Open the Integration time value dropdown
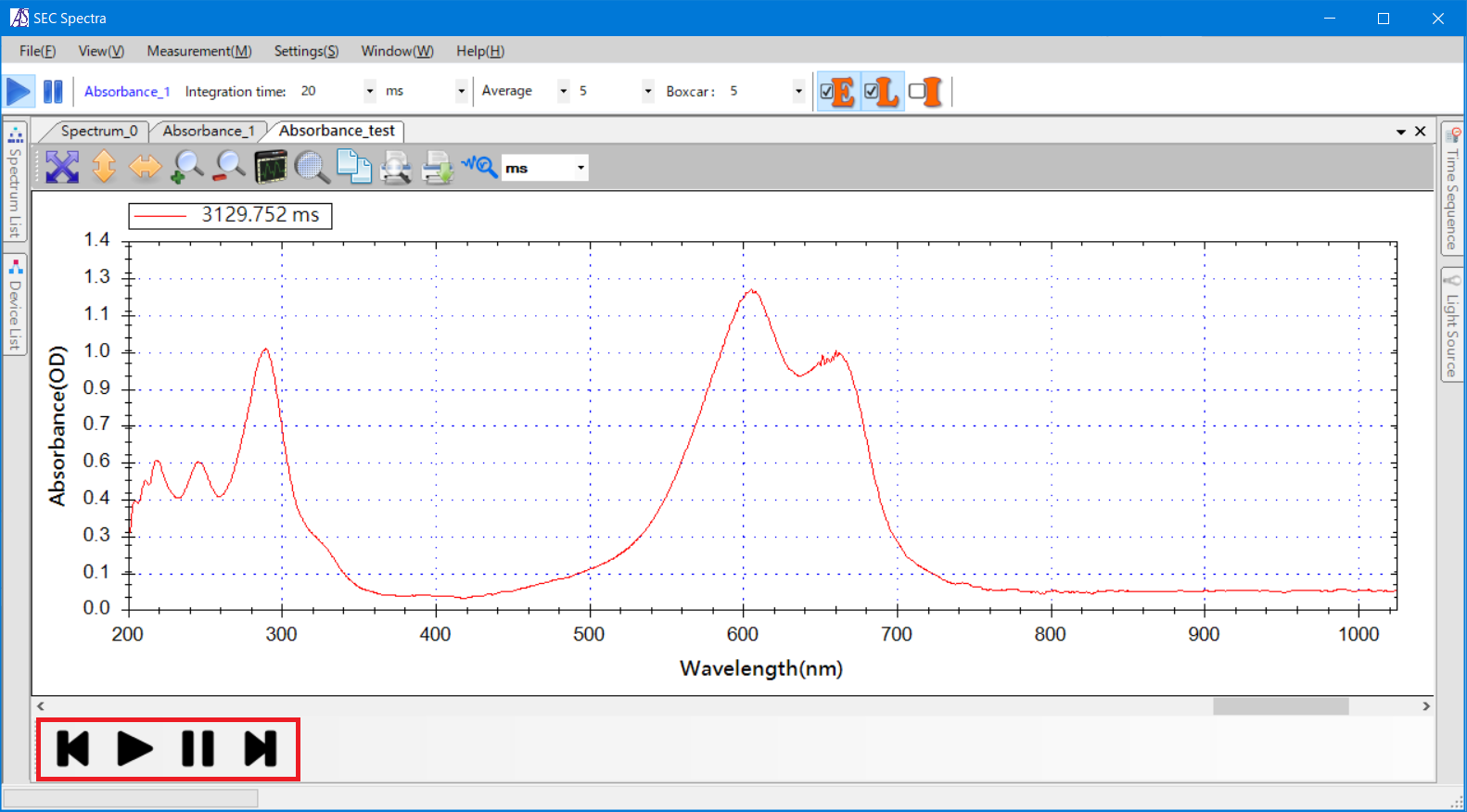Image resolution: width=1467 pixels, height=812 pixels. click(369, 92)
